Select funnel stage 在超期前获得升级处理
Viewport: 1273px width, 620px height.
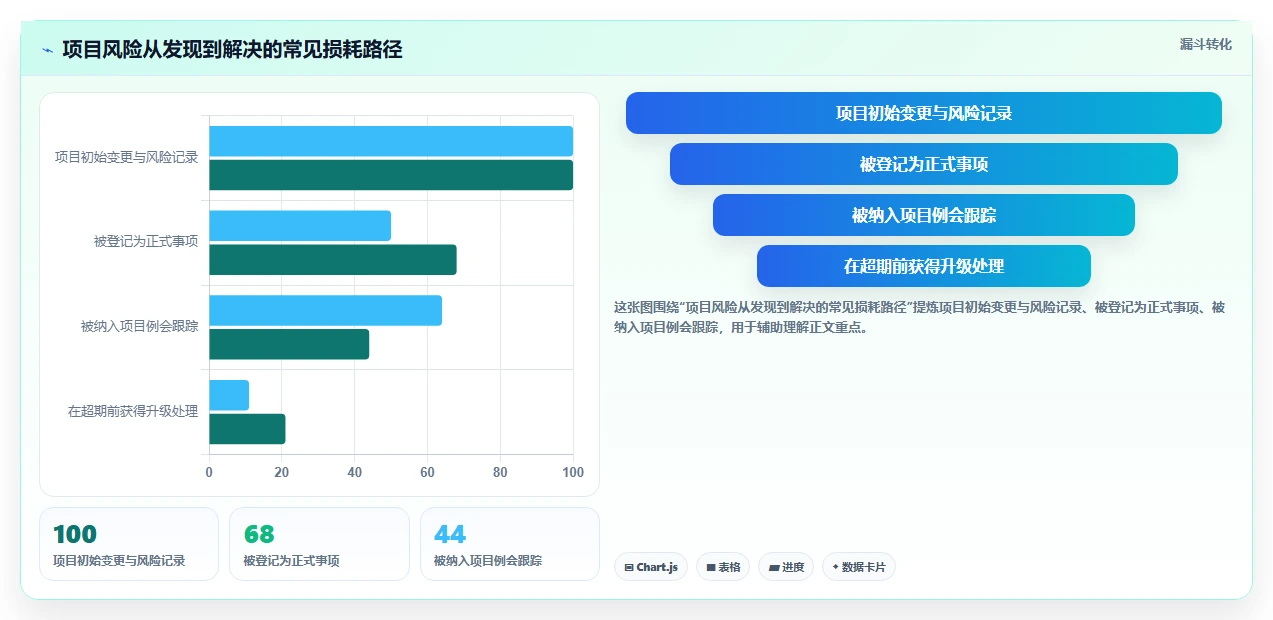click(924, 266)
